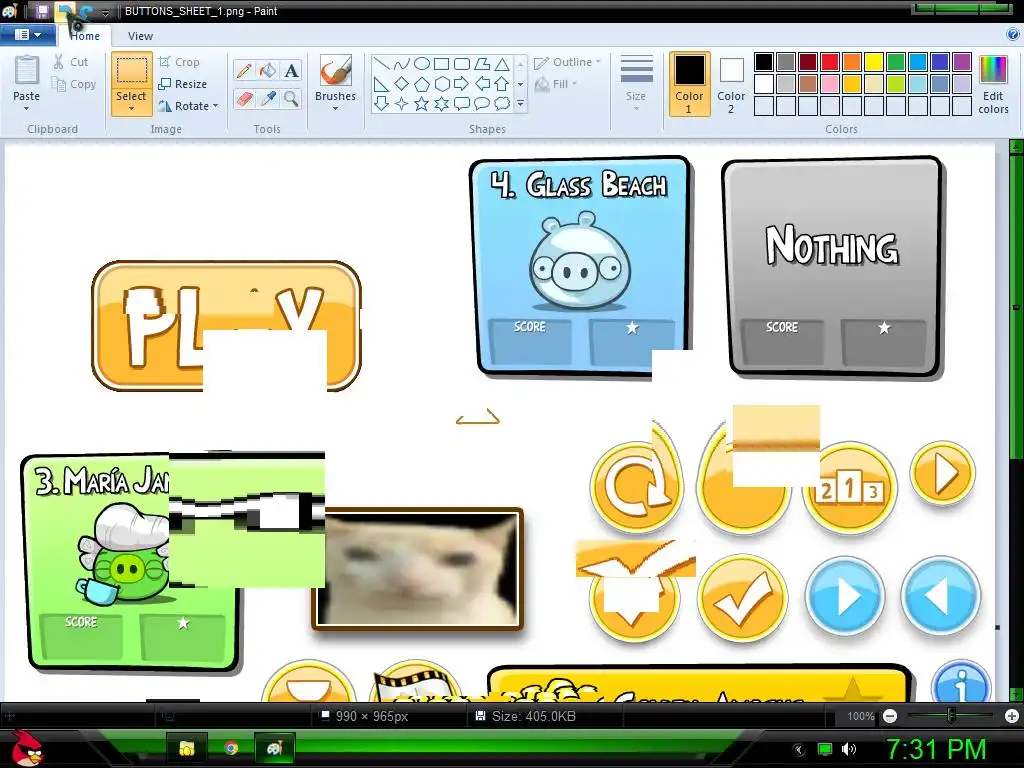1024x768 pixels.
Task: Choose the Diamond shape
Action: 402,84
